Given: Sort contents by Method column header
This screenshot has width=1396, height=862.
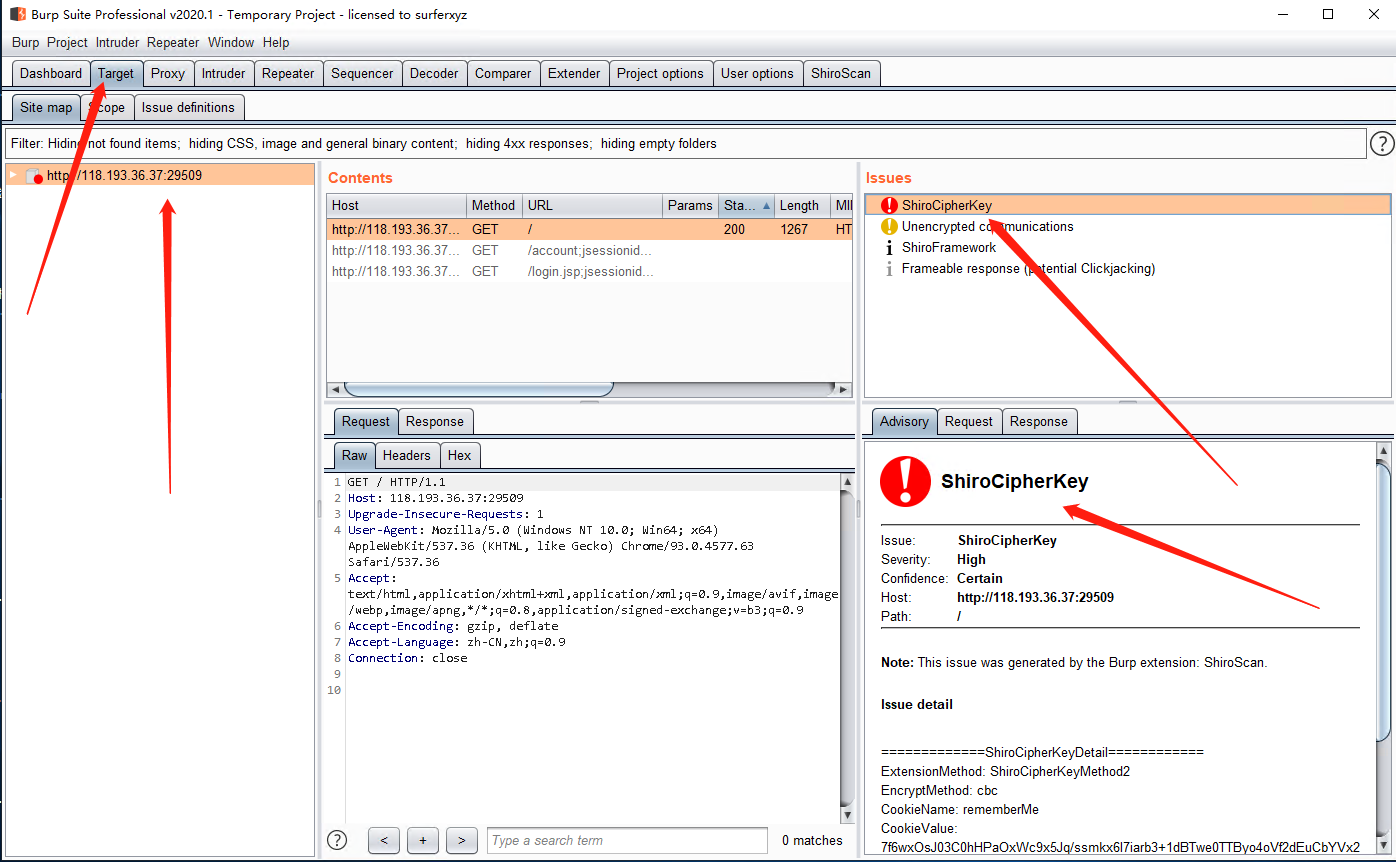Looking at the screenshot, I should tap(494, 205).
